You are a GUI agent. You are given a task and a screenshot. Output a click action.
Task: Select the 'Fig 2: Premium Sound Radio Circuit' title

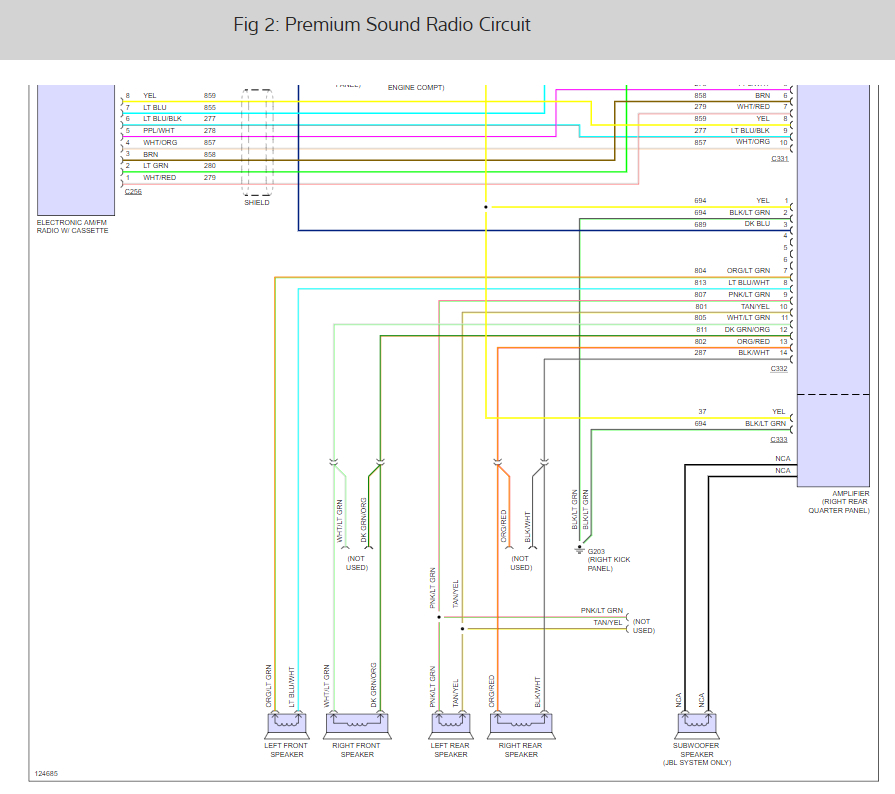[382, 25]
